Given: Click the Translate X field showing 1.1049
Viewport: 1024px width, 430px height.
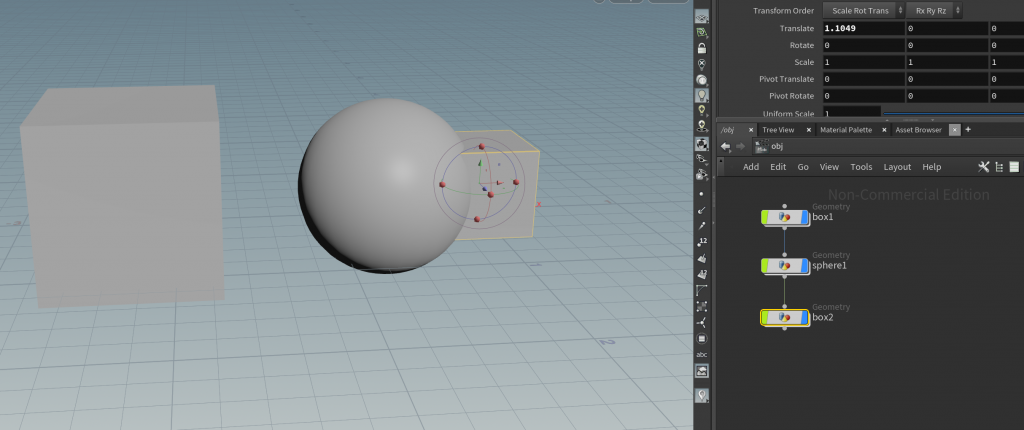Looking at the screenshot, I should coord(863,29).
